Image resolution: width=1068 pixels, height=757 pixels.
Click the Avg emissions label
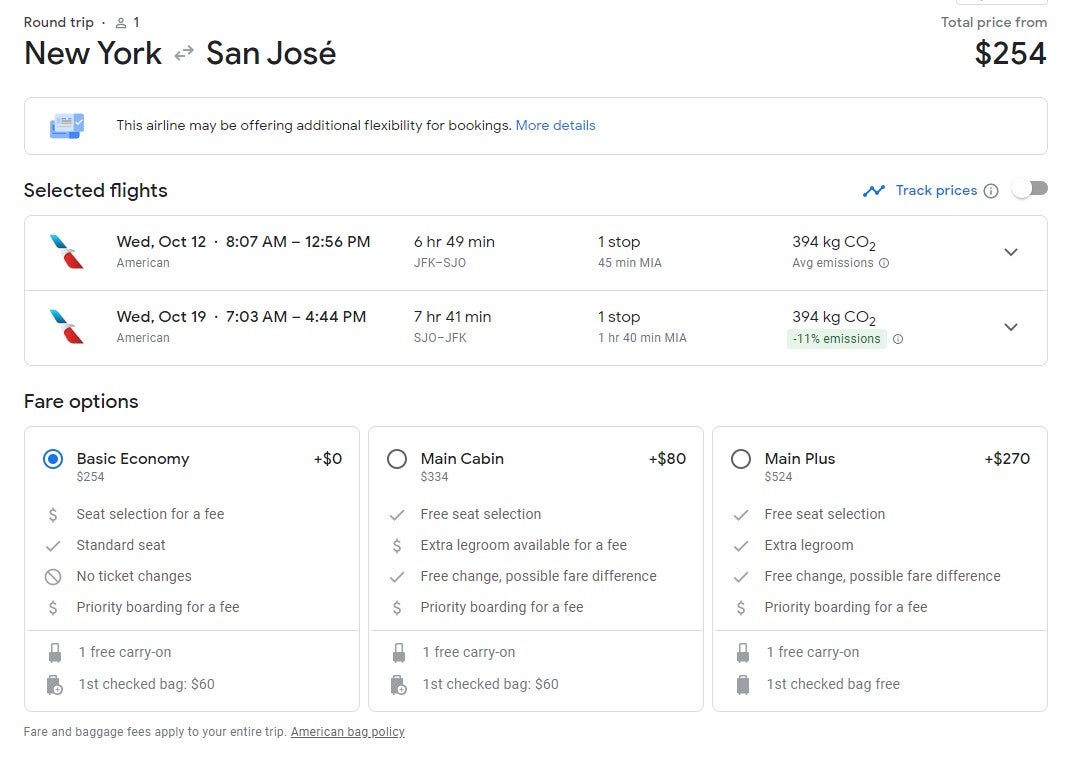coord(832,263)
